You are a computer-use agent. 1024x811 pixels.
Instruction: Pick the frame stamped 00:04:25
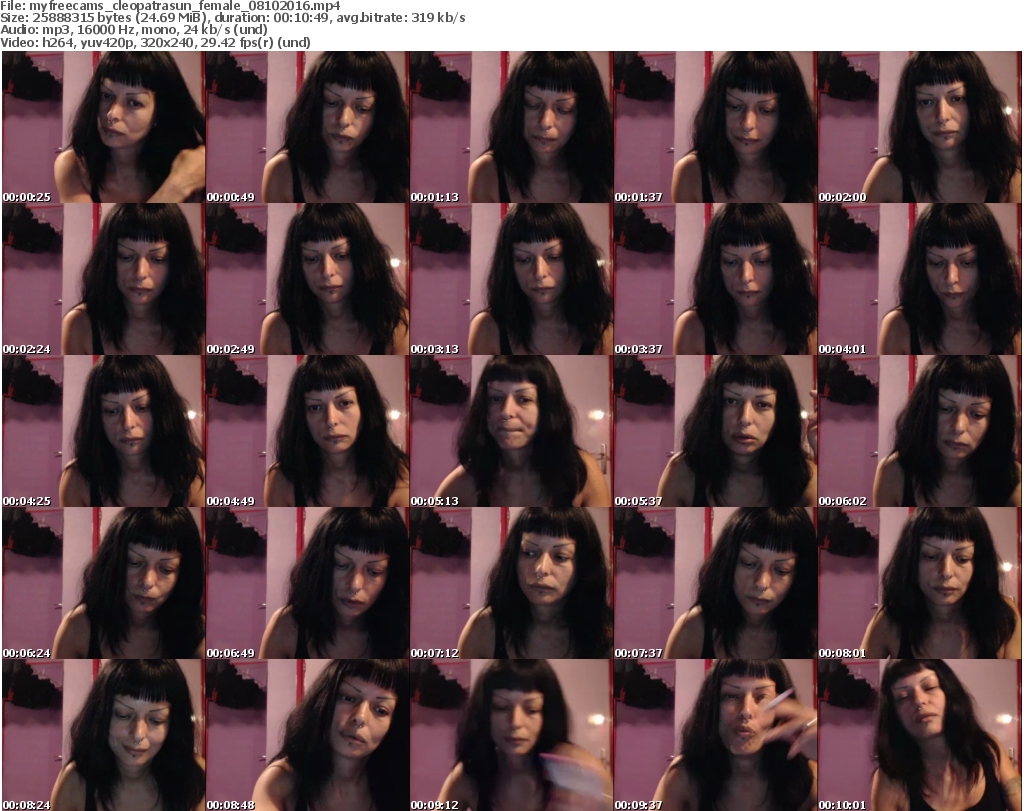pyautogui.click(x=103, y=431)
